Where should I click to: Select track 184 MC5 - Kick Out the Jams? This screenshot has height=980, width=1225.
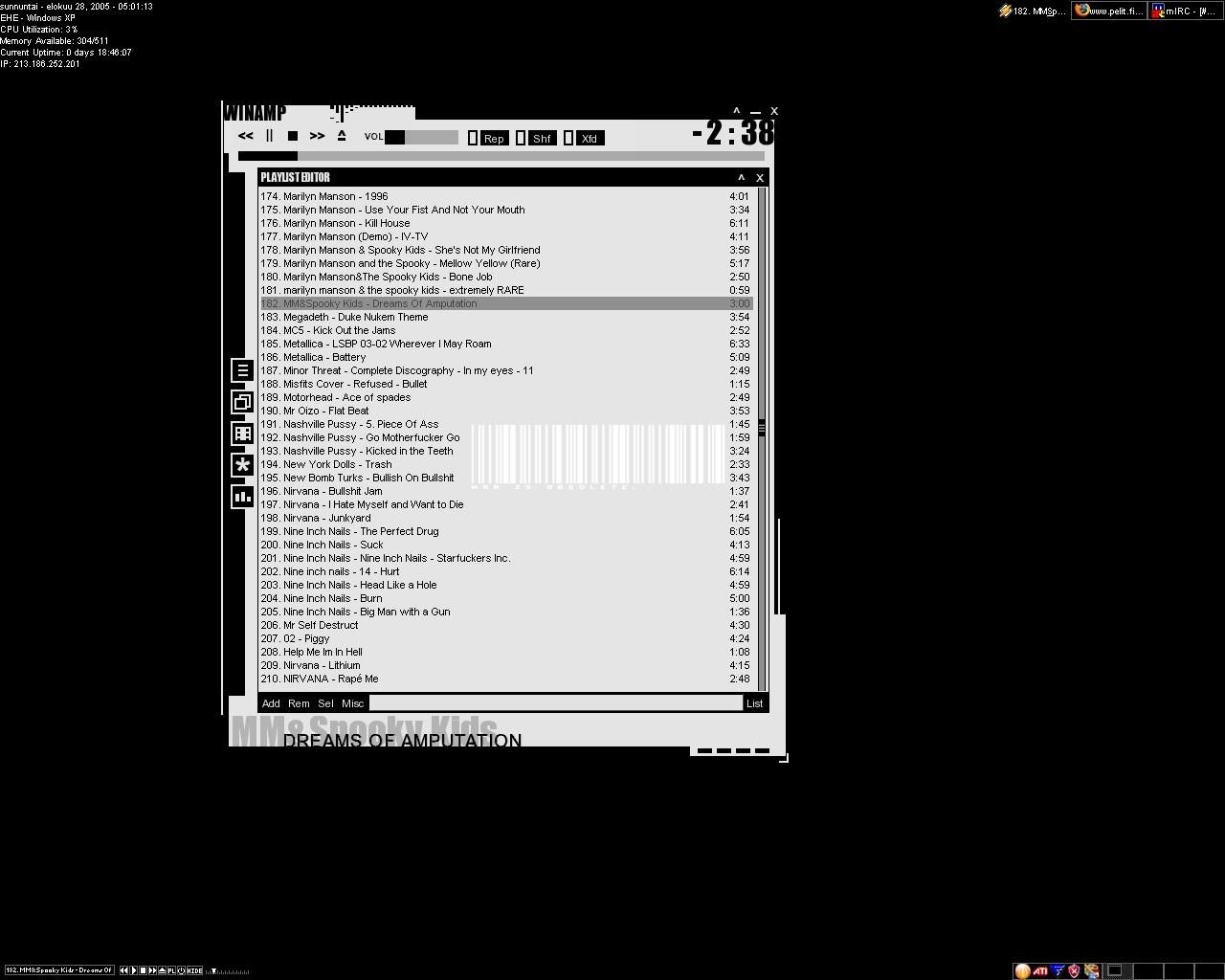click(x=506, y=330)
